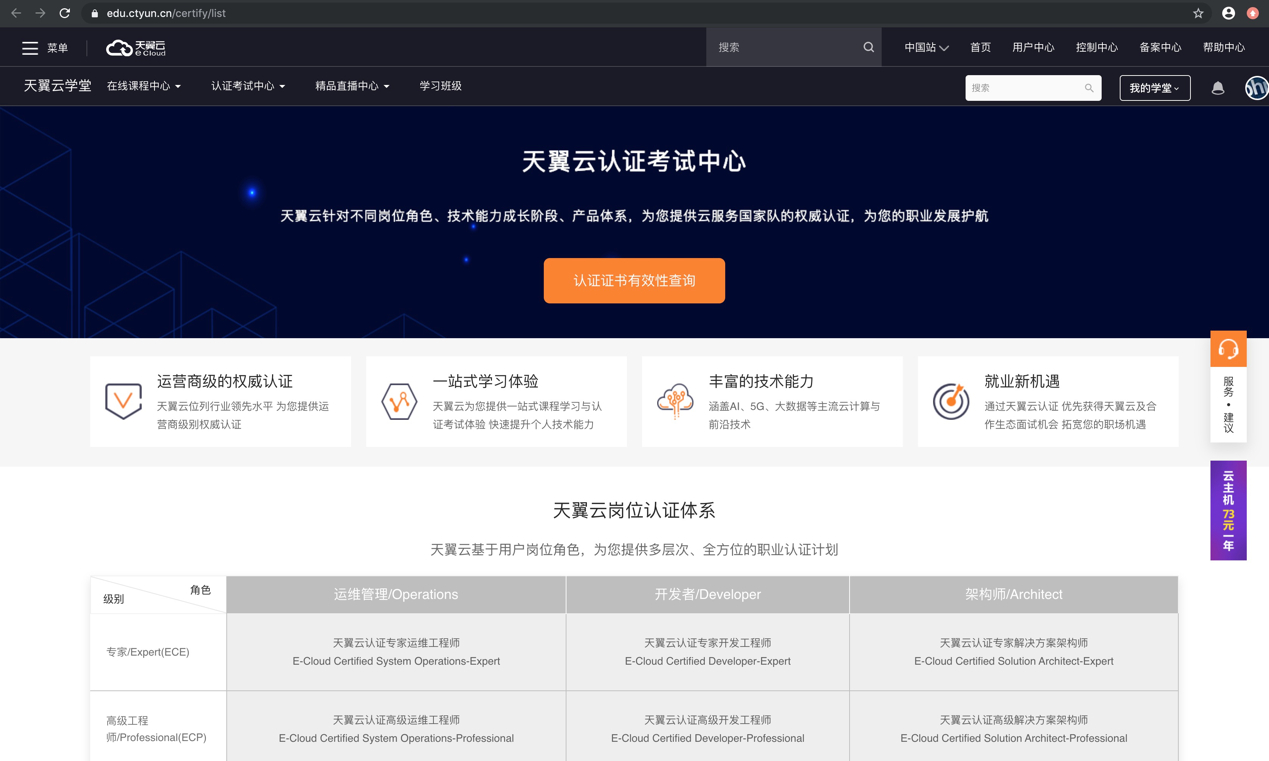Open 控制中心 in top navigation
Screen dimensions: 1269x761
point(1097,47)
